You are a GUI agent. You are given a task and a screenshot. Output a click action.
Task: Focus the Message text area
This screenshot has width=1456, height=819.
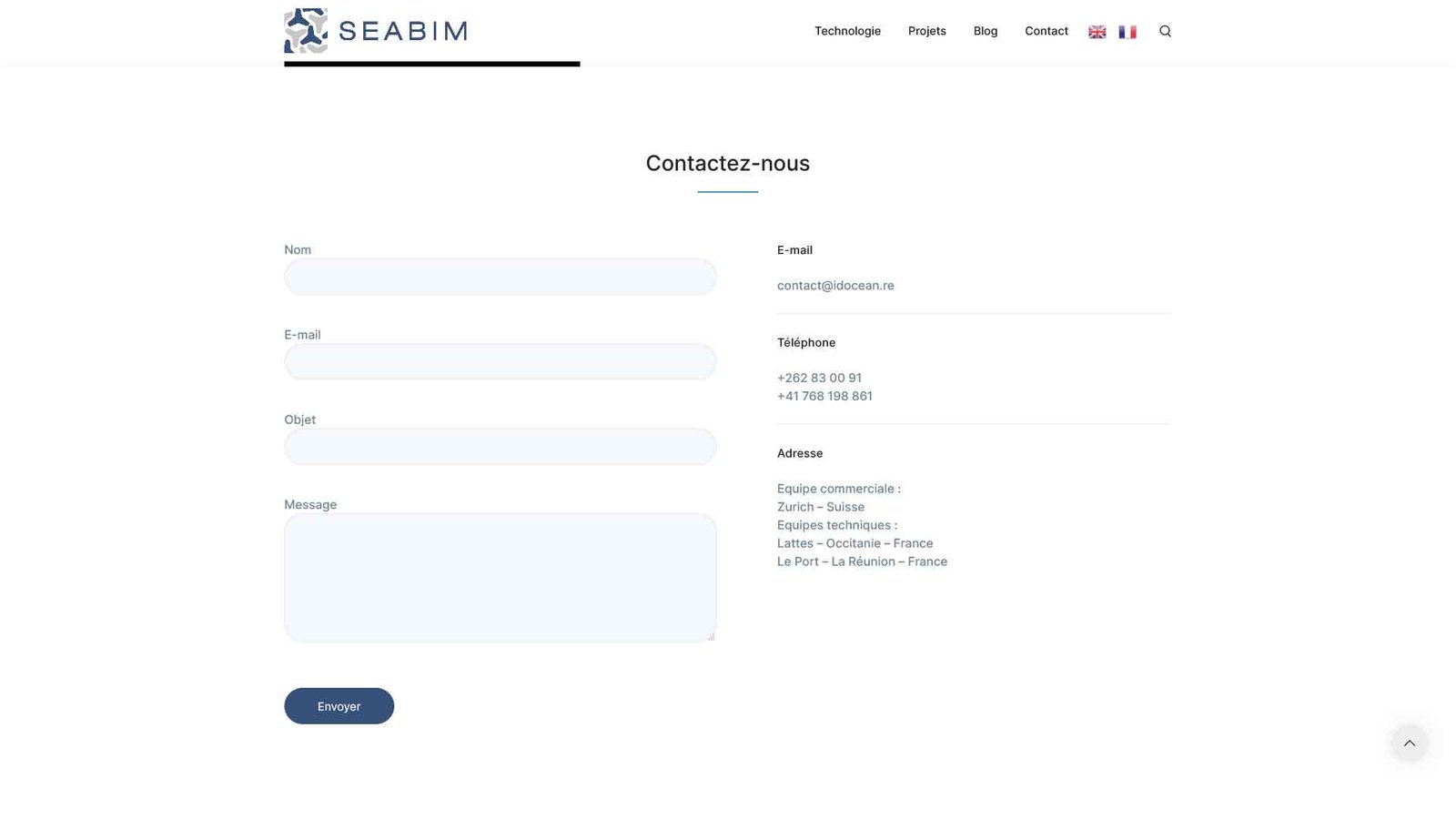tap(500, 578)
